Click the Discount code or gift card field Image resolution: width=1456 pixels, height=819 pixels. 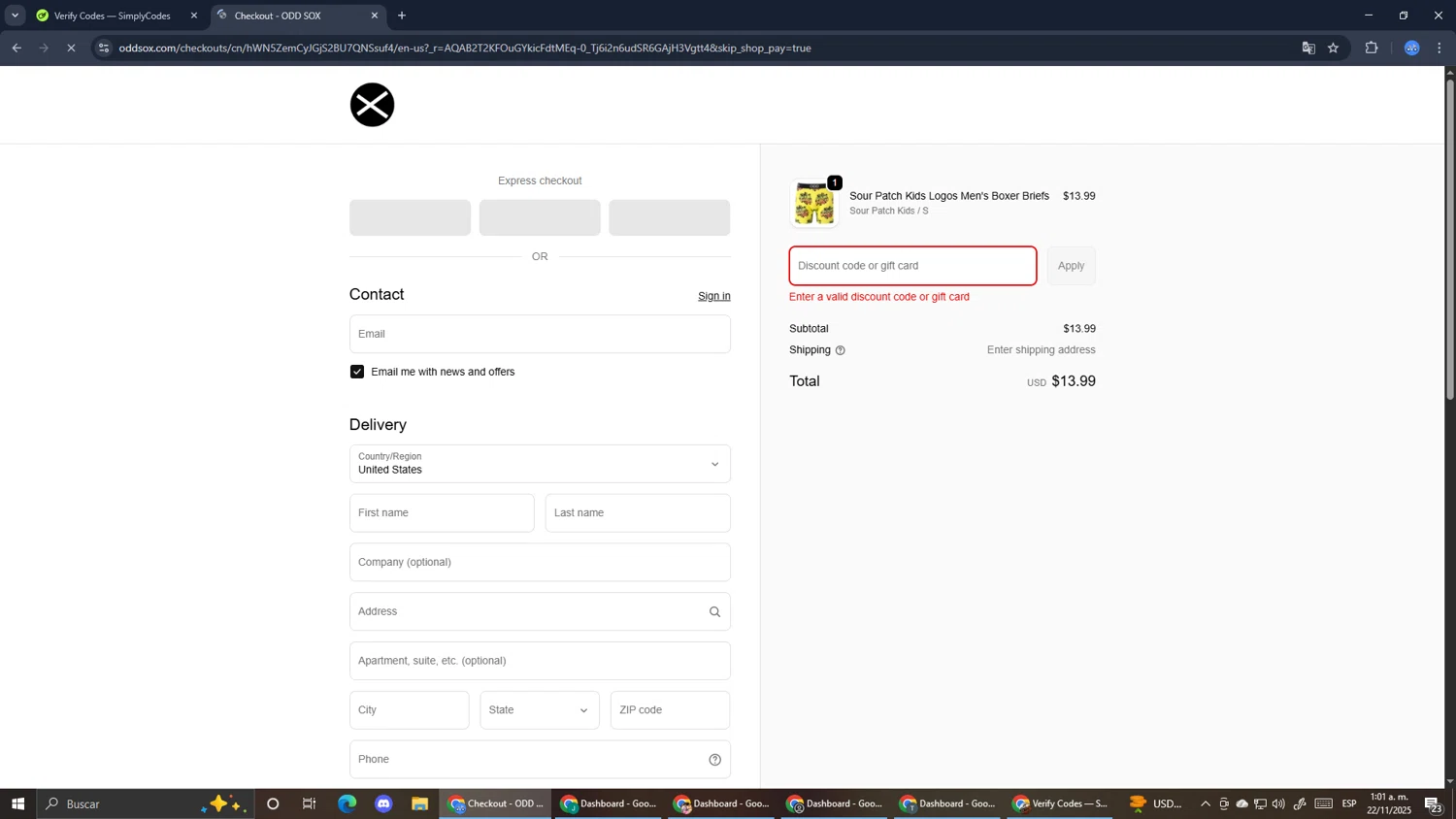point(912,266)
